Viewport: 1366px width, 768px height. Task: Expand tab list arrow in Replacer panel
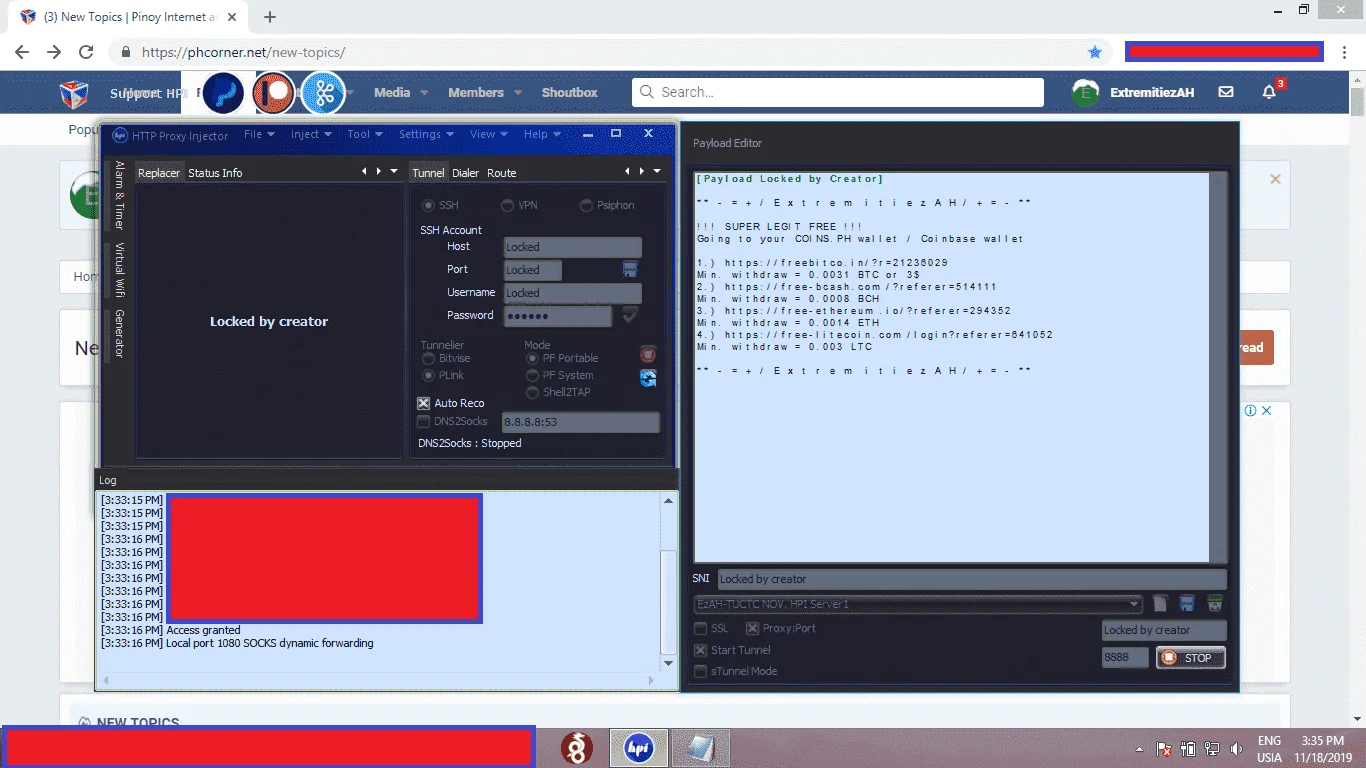point(393,171)
